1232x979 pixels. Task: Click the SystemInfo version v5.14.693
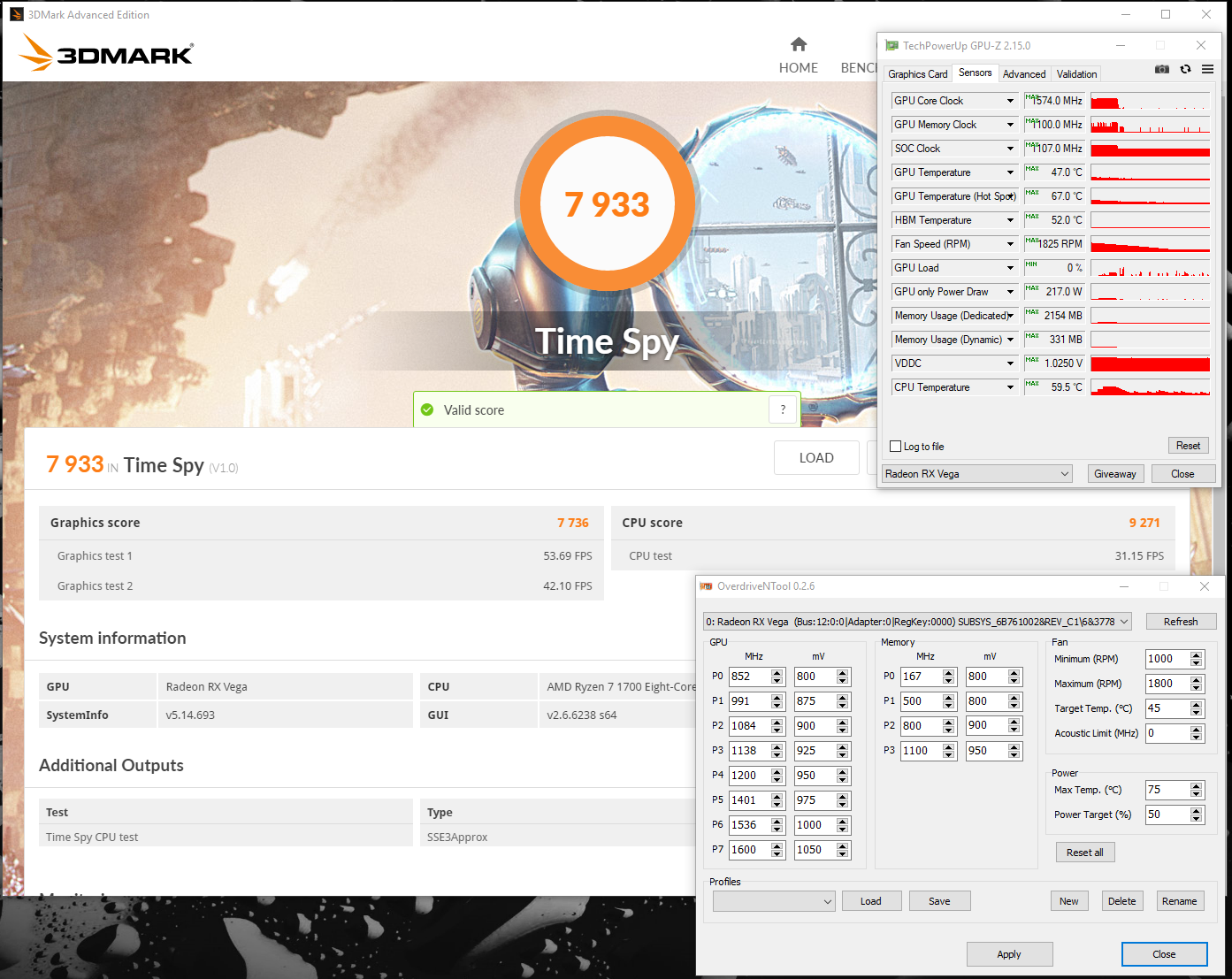190,715
